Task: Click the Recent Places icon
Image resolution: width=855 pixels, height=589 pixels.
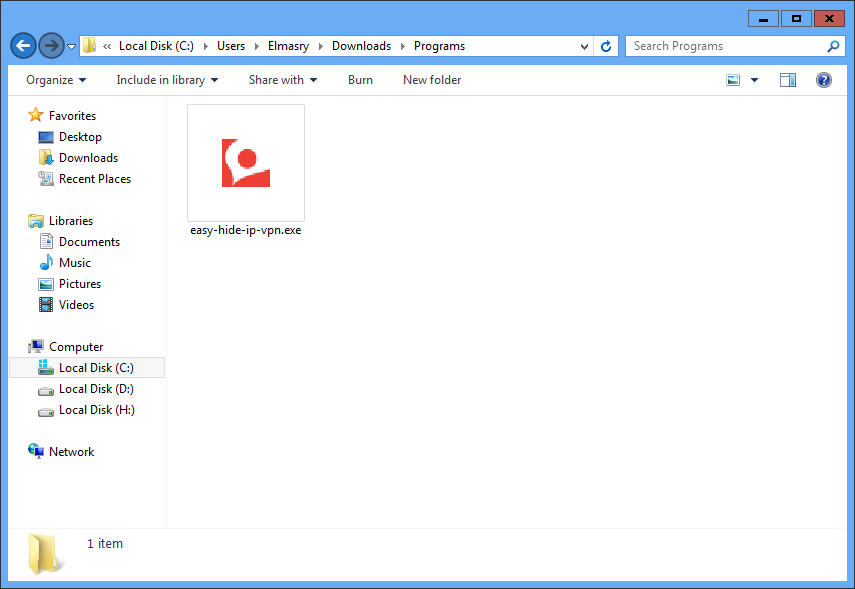Action: pyautogui.click(x=46, y=178)
